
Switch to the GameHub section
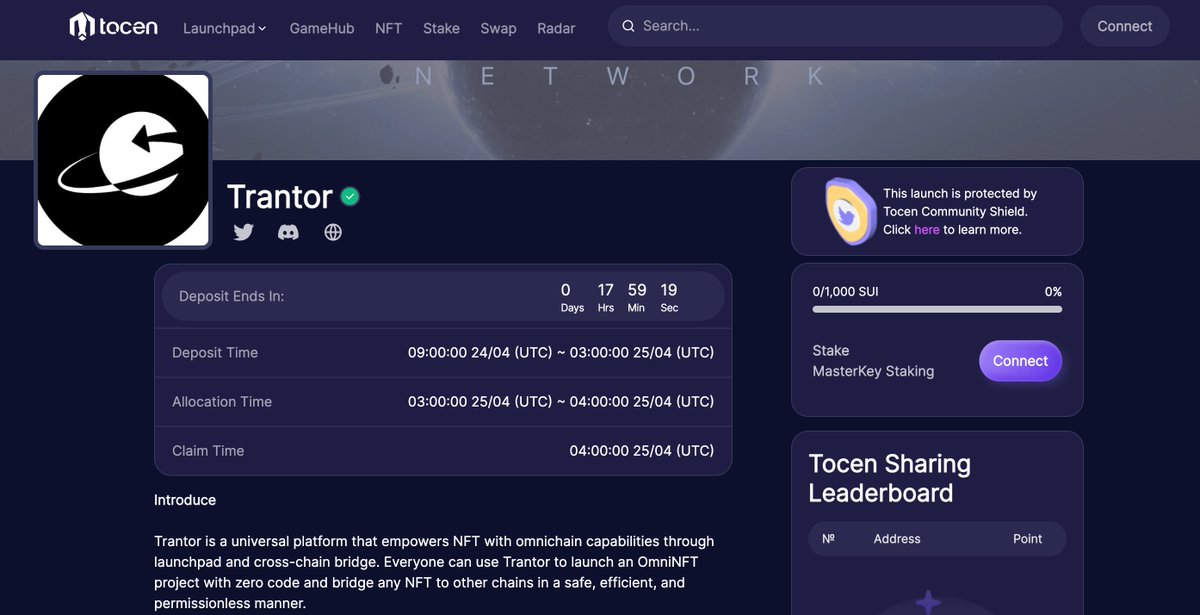321,28
